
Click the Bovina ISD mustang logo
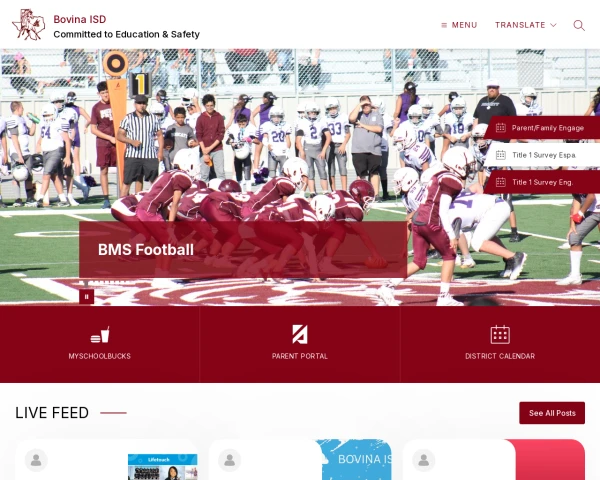(x=28, y=24)
